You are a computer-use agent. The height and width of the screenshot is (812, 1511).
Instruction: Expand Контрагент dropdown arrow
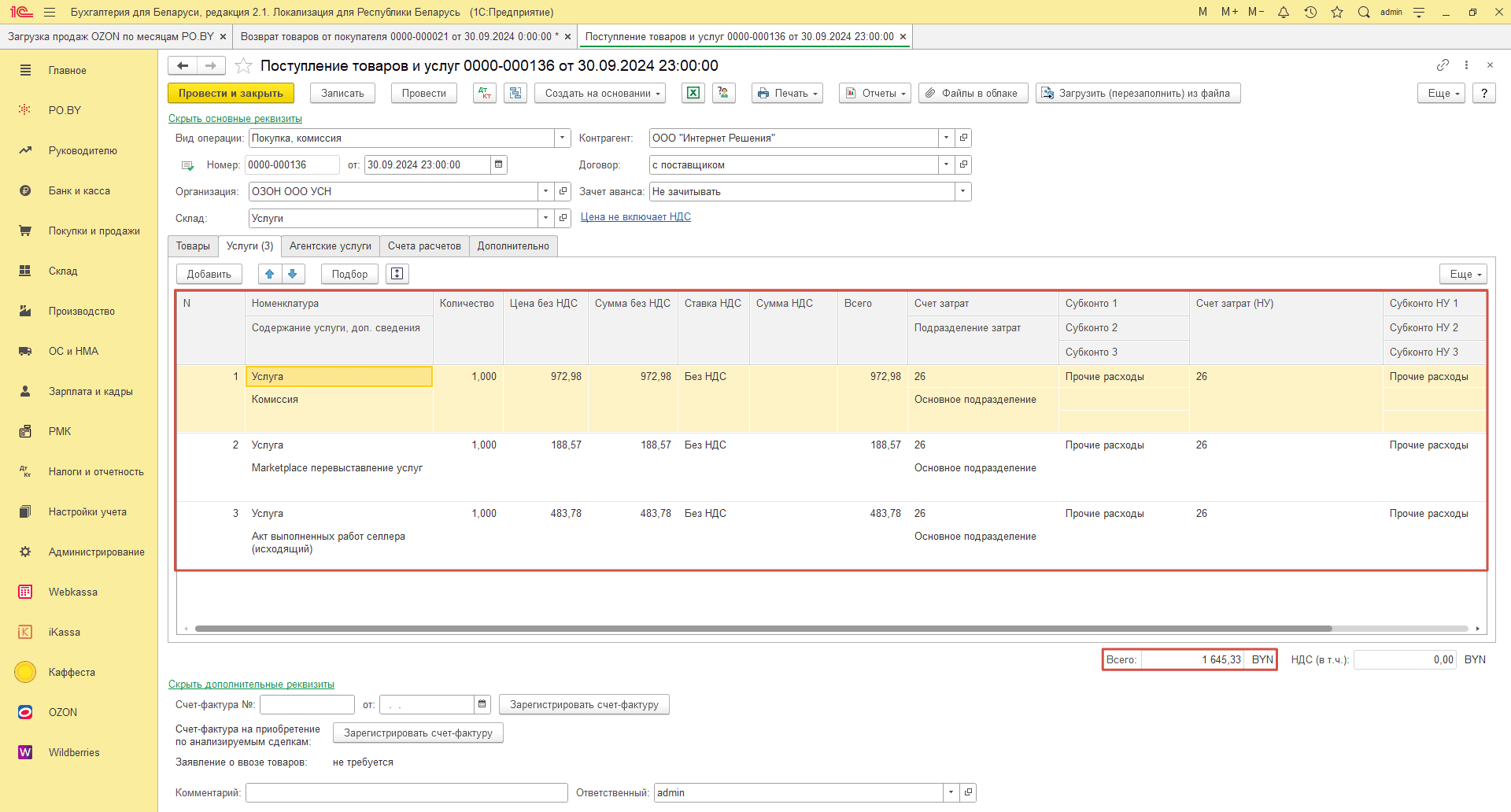pyautogui.click(x=947, y=138)
